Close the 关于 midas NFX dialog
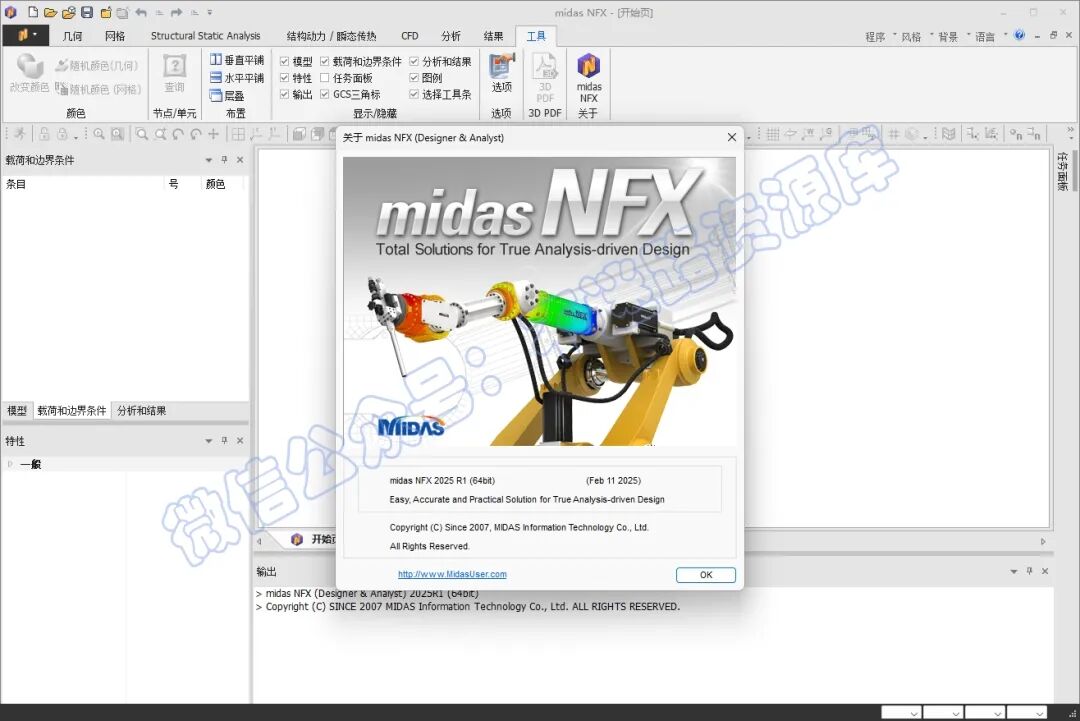 pos(731,137)
